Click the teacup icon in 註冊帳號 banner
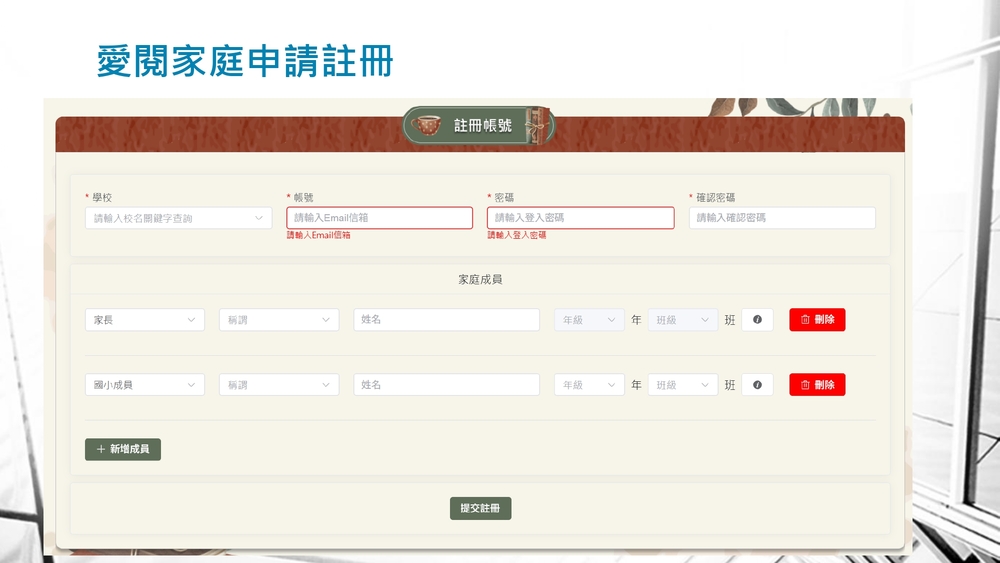1000x563 pixels. pyautogui.click(x=427, y=126)
